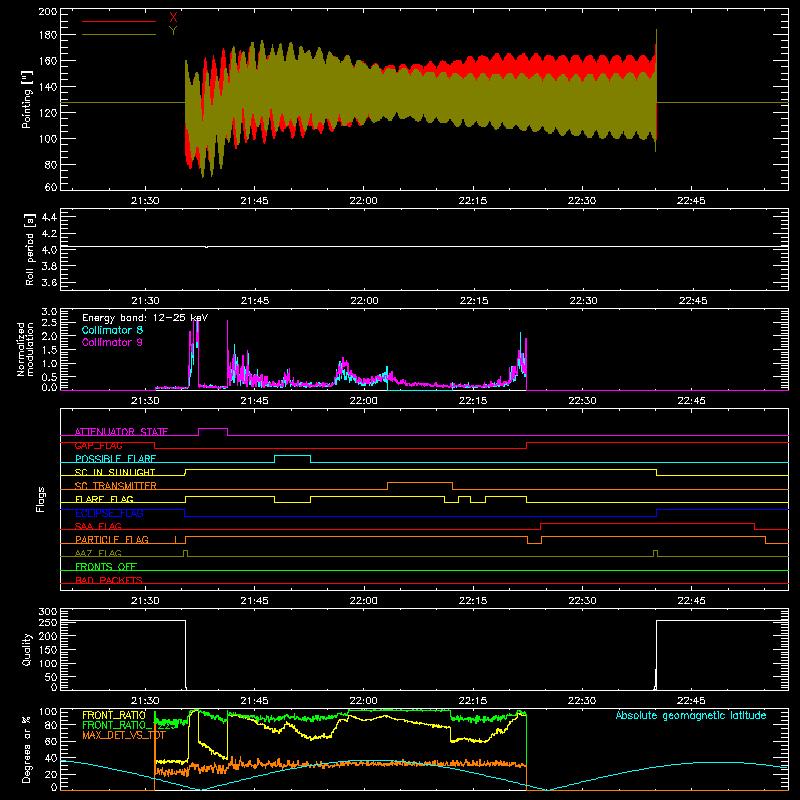Click the 3.8 tick on Roll period axis

[x=49, y=266]
